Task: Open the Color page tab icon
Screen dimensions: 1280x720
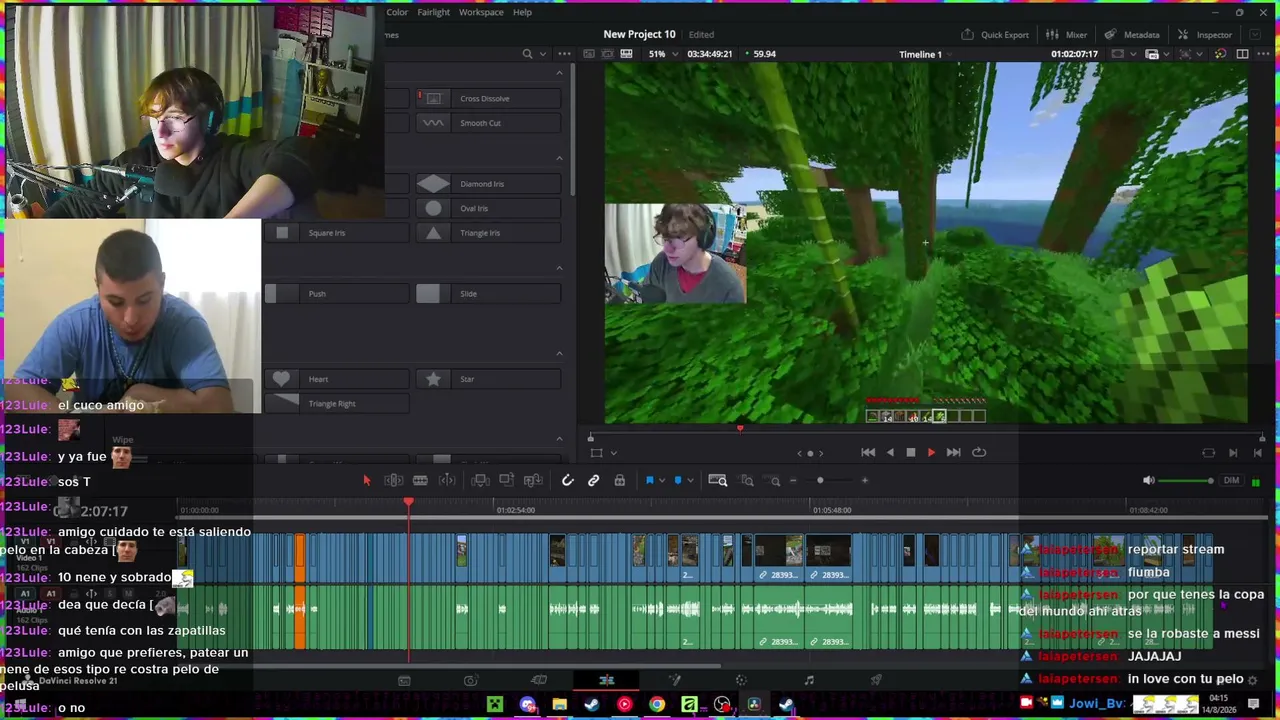Action: (741, 681)
